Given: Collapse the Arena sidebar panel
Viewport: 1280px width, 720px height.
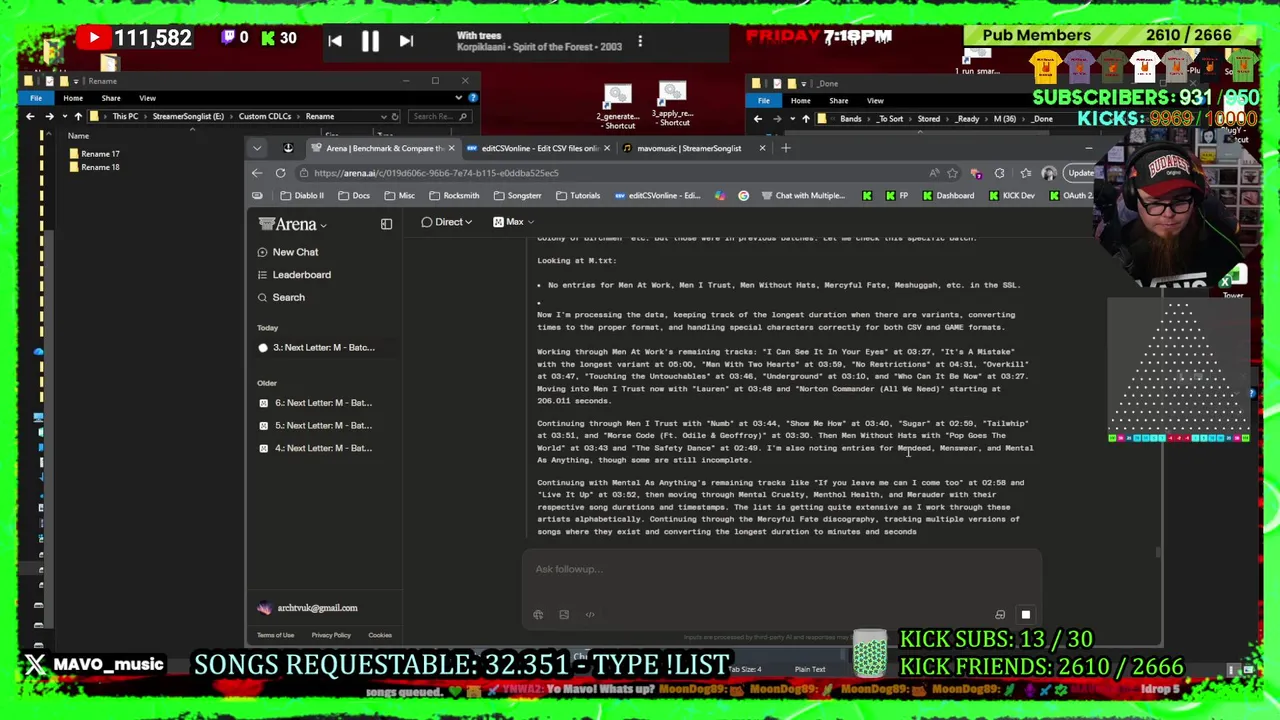Looking at the screenshot, I should [386, 225].
